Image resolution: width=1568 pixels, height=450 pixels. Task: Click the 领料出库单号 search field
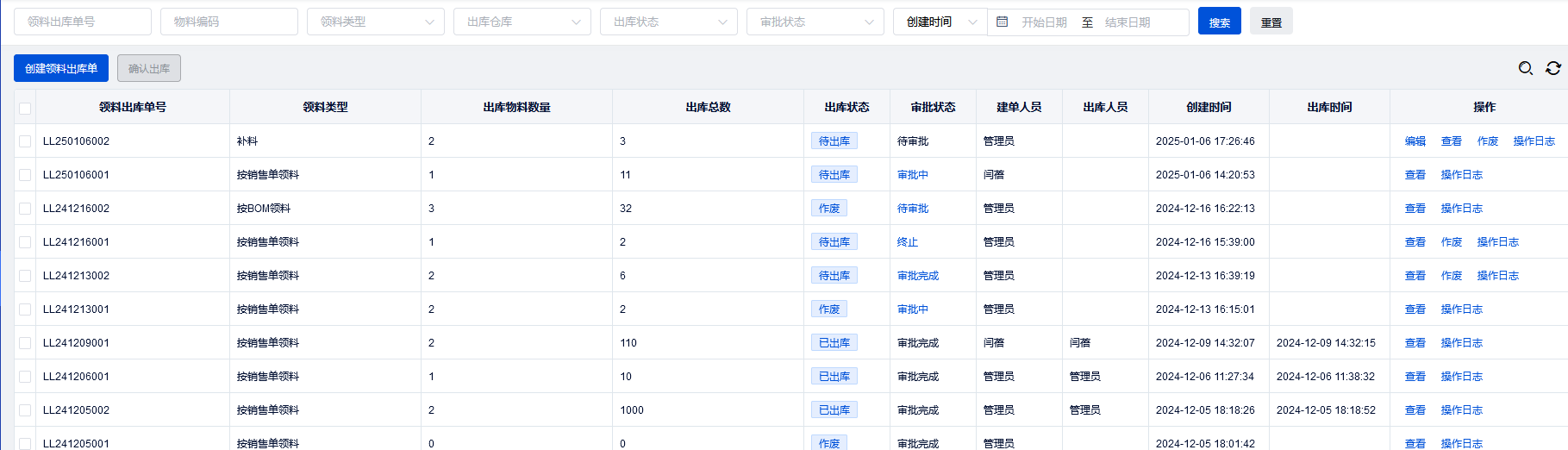[83, 22]
